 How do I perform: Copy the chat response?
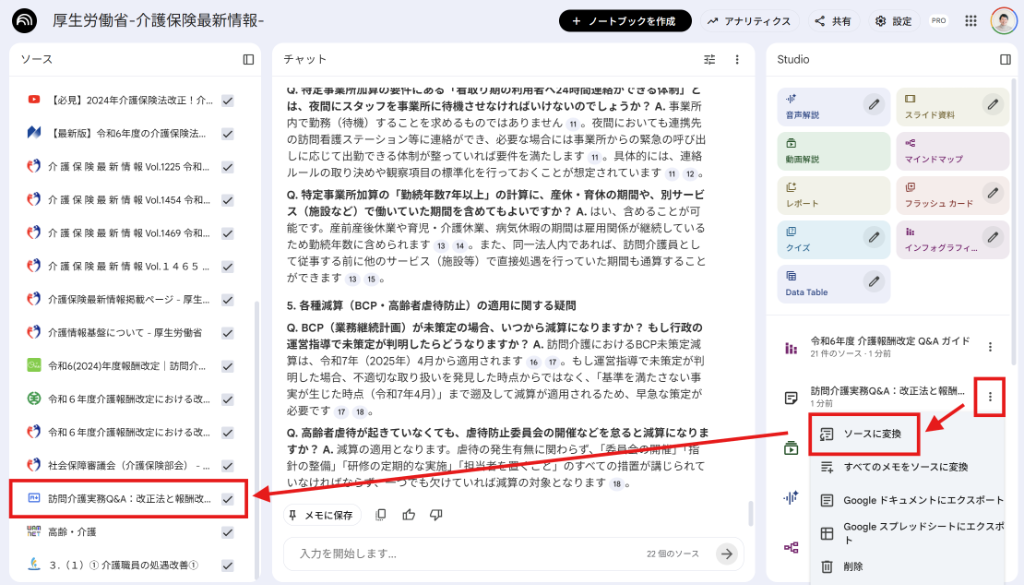[x=381, y=515]
